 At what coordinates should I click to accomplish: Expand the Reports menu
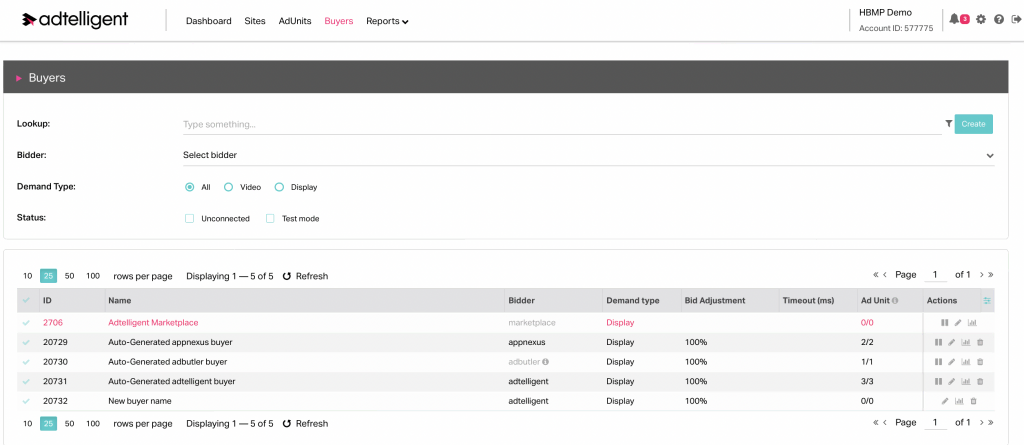pyautogui.click(x=387, y=21)
